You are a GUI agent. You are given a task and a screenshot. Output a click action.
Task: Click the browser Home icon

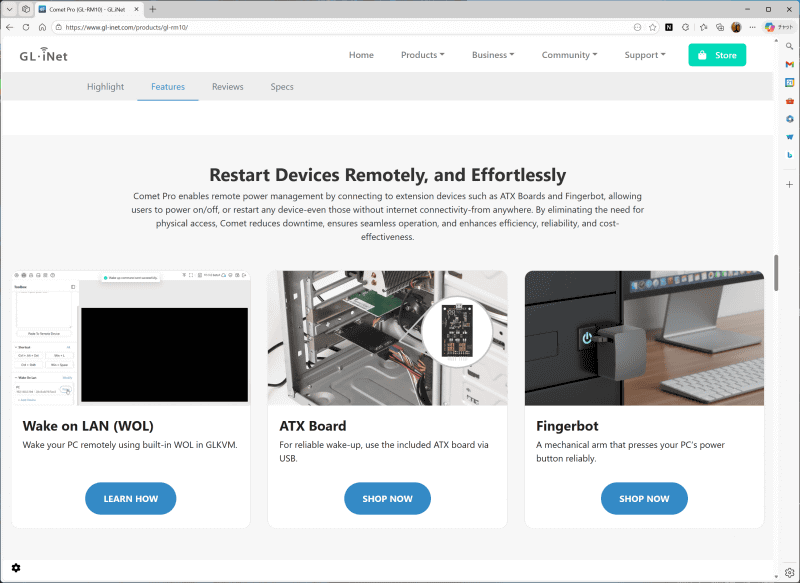pyautogui.click(x=42, y=27)
